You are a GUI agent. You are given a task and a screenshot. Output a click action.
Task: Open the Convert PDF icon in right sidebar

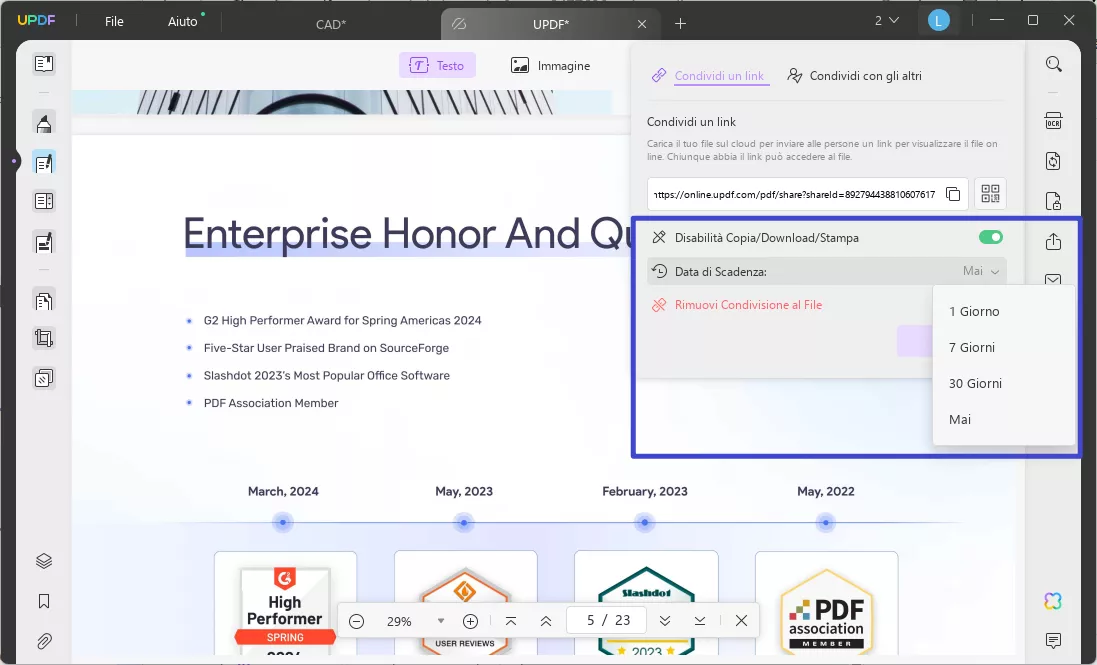point(1054,161)
